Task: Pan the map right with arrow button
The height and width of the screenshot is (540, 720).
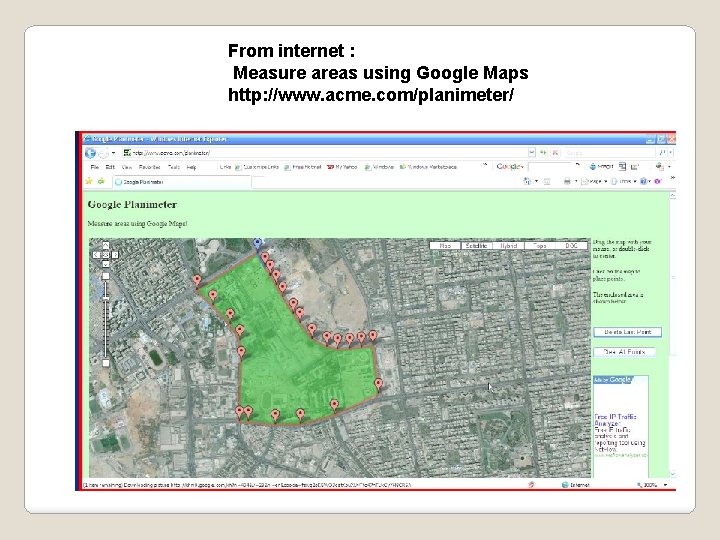Action: [x=115, y=255]
